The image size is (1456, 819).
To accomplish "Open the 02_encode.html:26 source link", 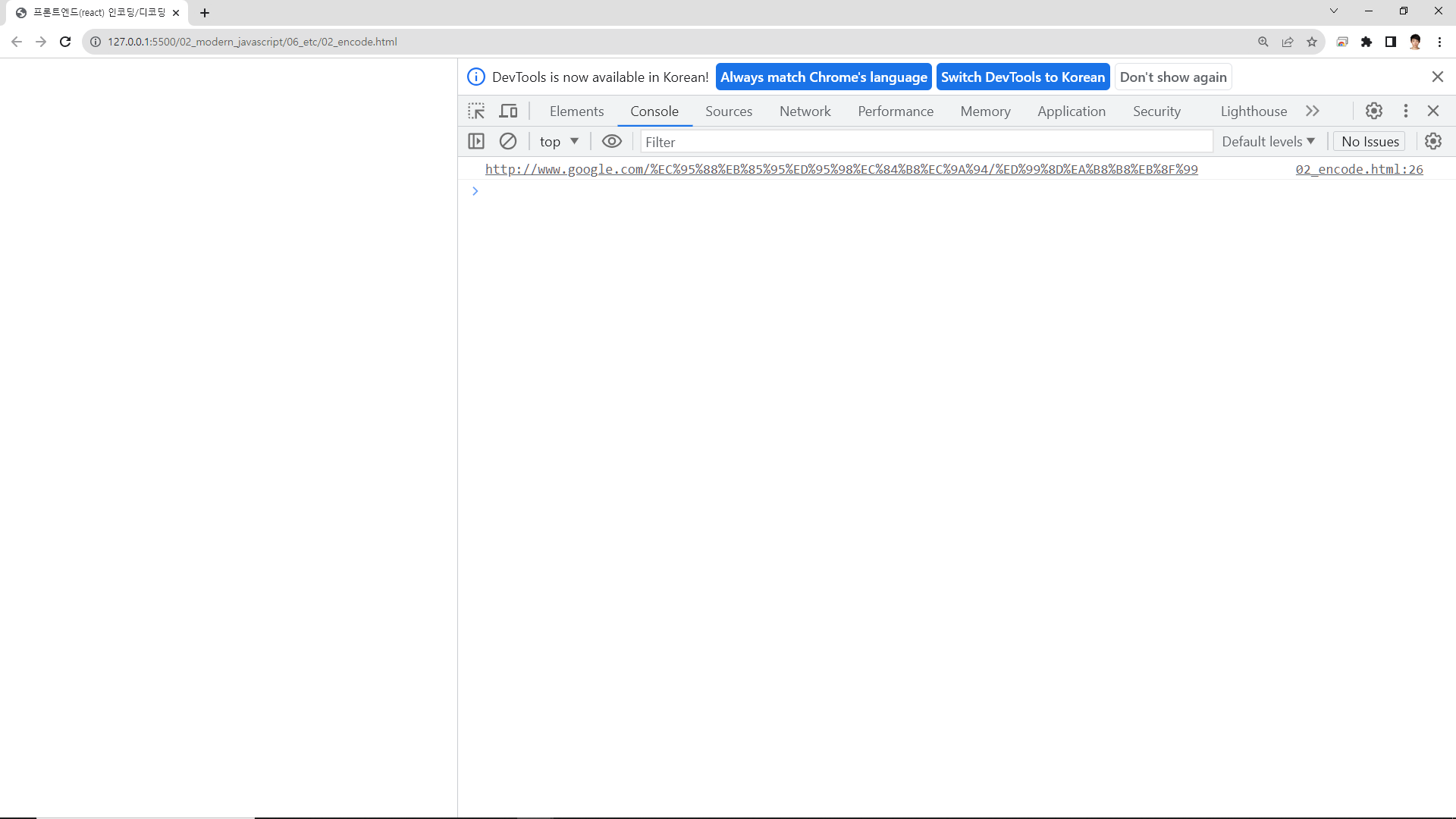I will 1359,169.
